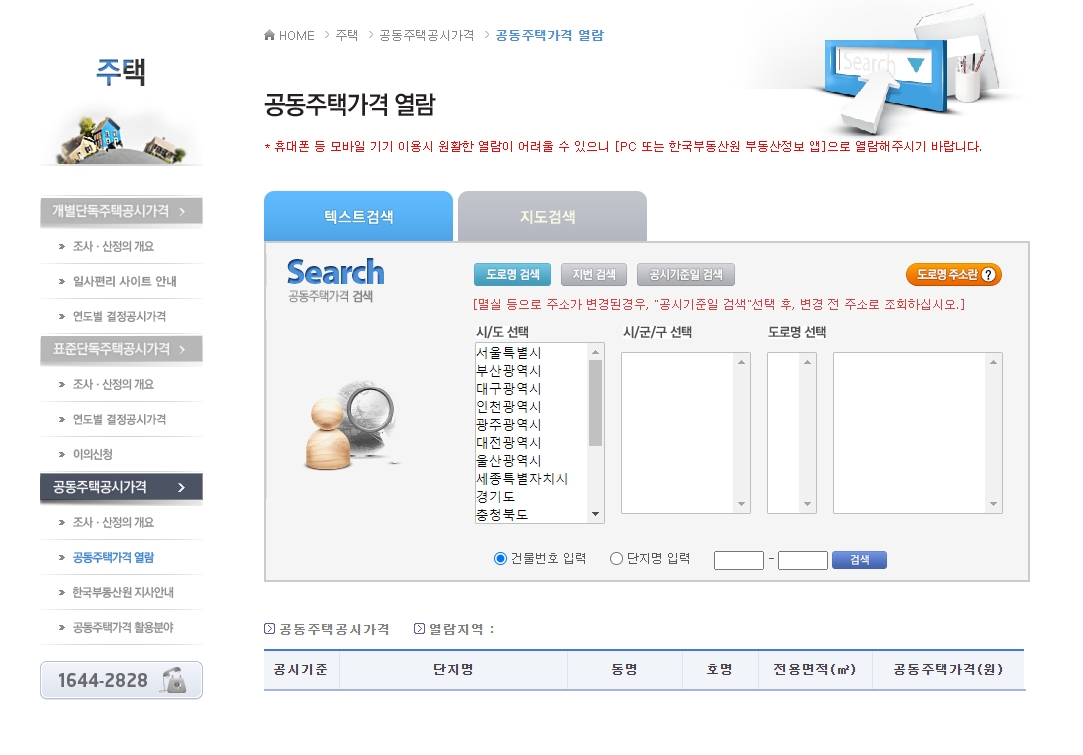Select 대전광역시 in 시/도 list
The height and width of the screenshot is (755, 1083).
530,442
